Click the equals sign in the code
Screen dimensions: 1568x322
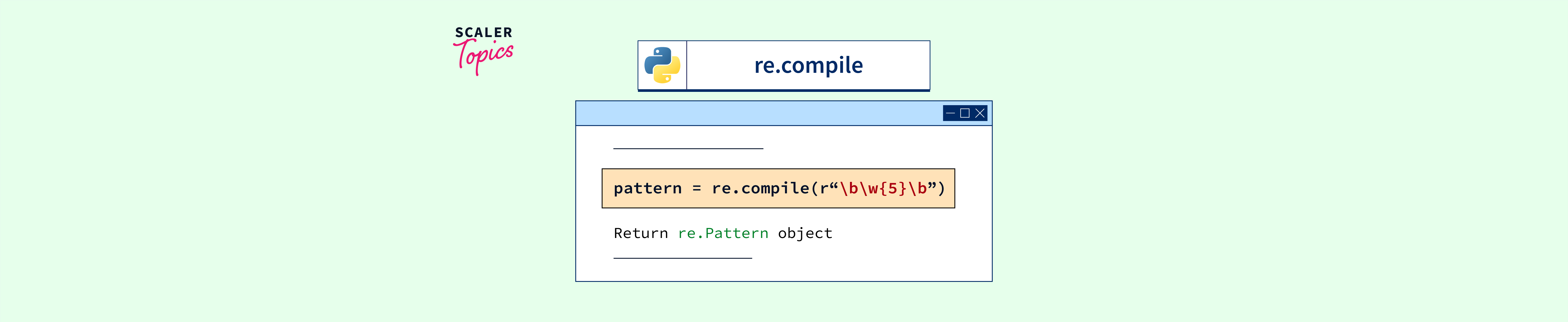tap(696, 188)
